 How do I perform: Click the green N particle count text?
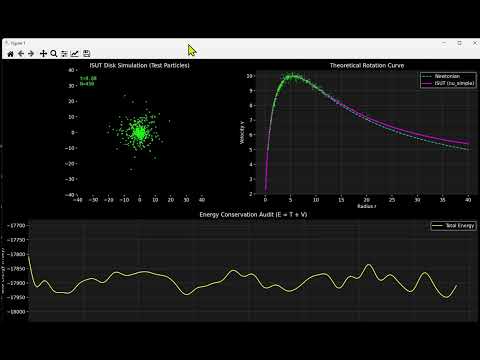pos(87,84)
